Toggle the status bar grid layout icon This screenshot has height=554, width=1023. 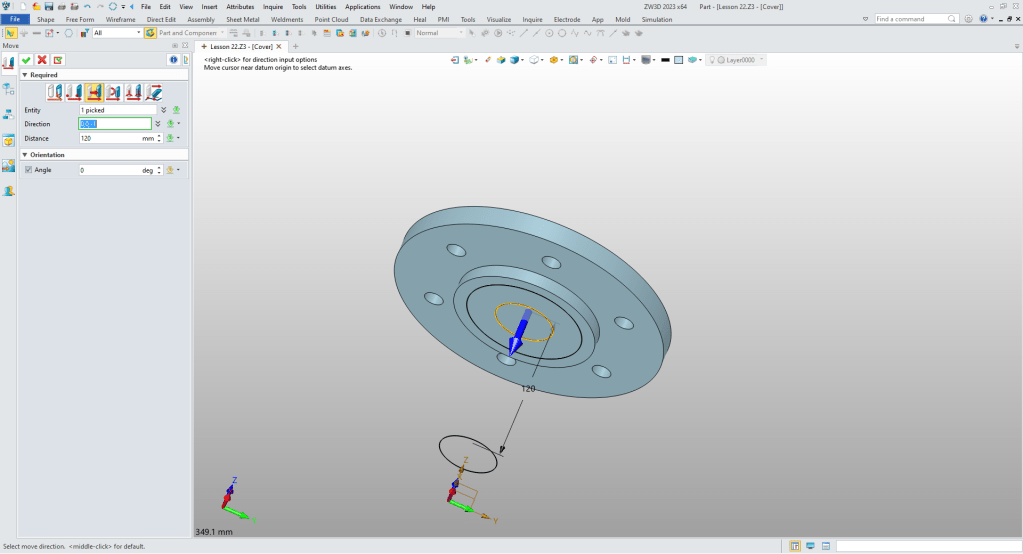795,546
